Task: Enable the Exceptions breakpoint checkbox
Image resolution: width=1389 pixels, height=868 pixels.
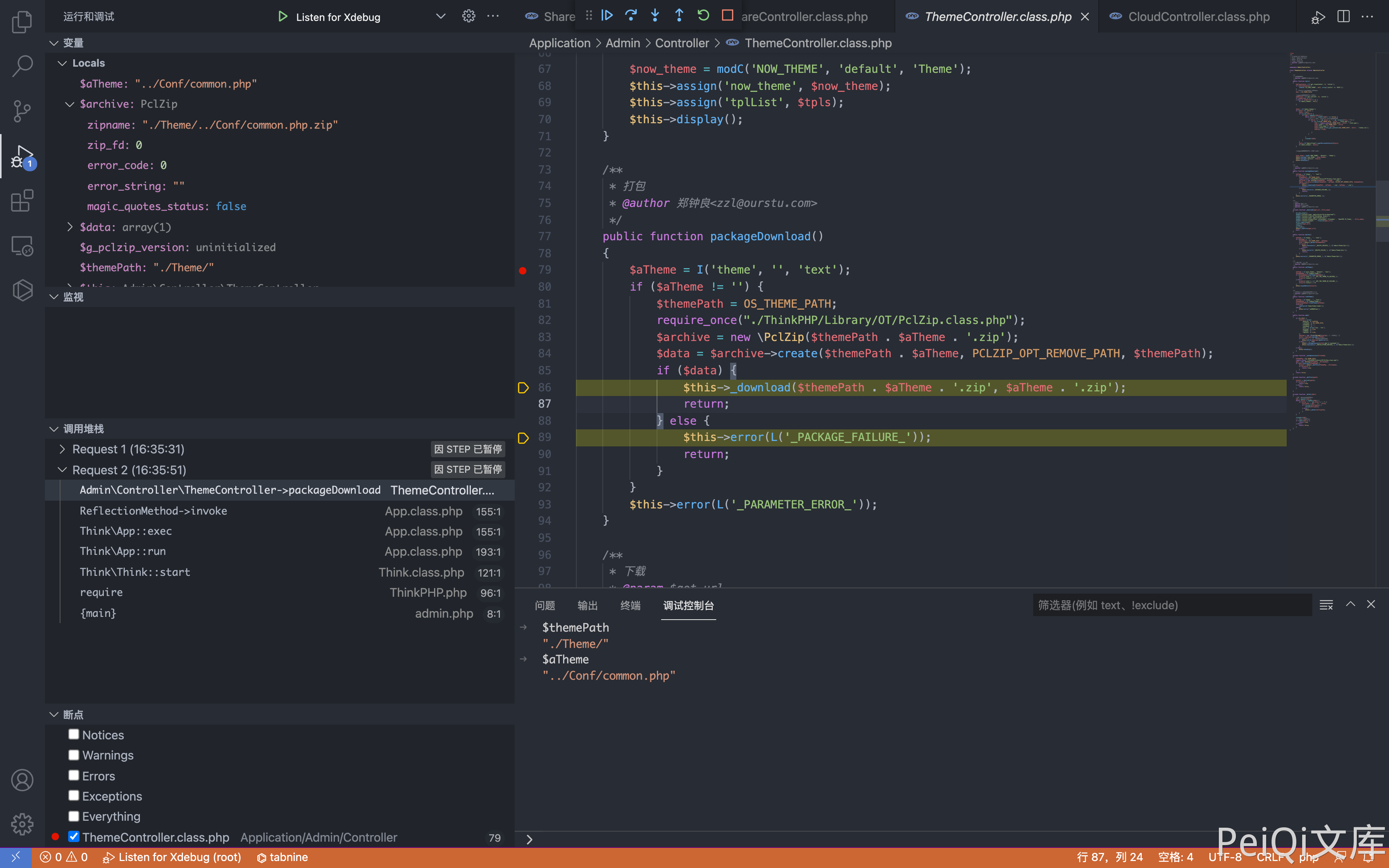Action: point(74,796)
